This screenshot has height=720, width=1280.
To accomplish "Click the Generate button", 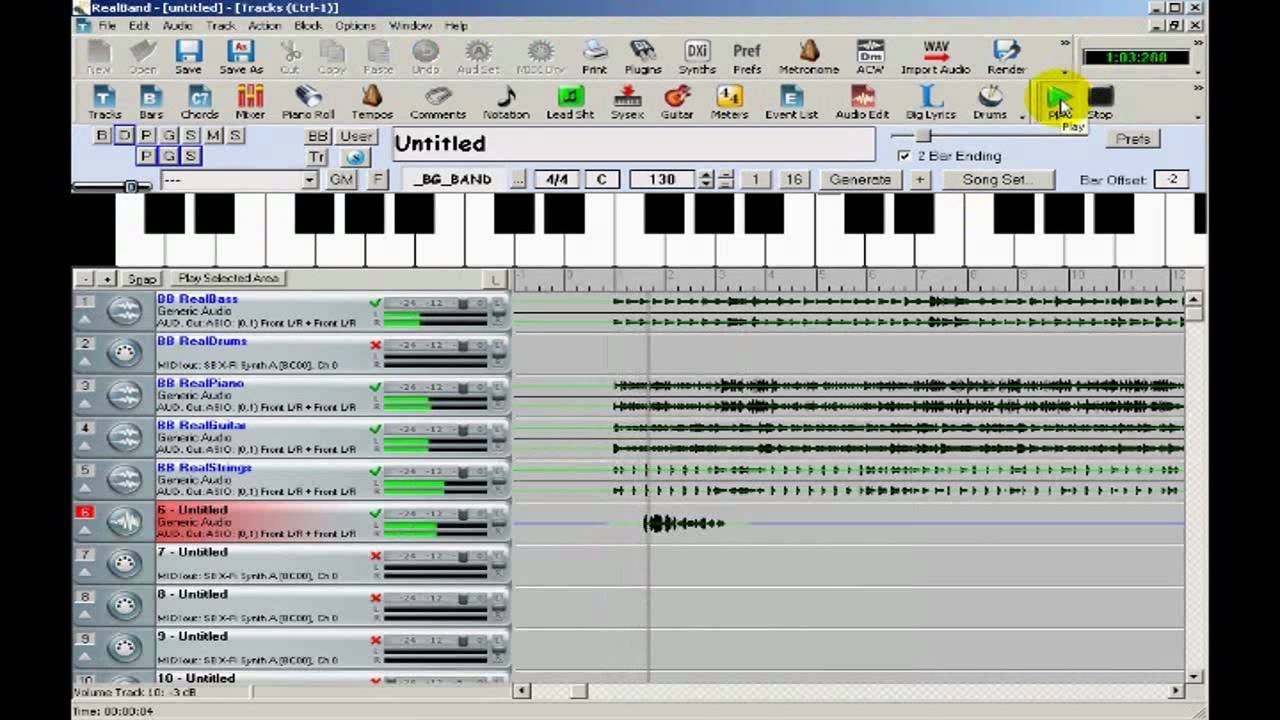I will [860, 180].
